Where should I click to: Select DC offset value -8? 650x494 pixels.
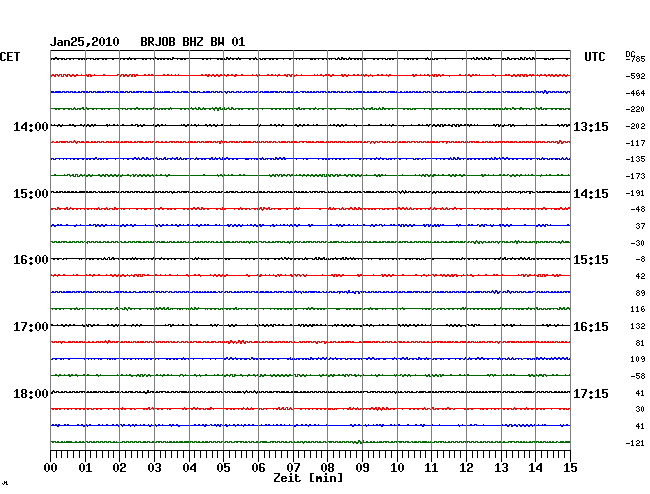pyautogui.click(x=640, y=259)
